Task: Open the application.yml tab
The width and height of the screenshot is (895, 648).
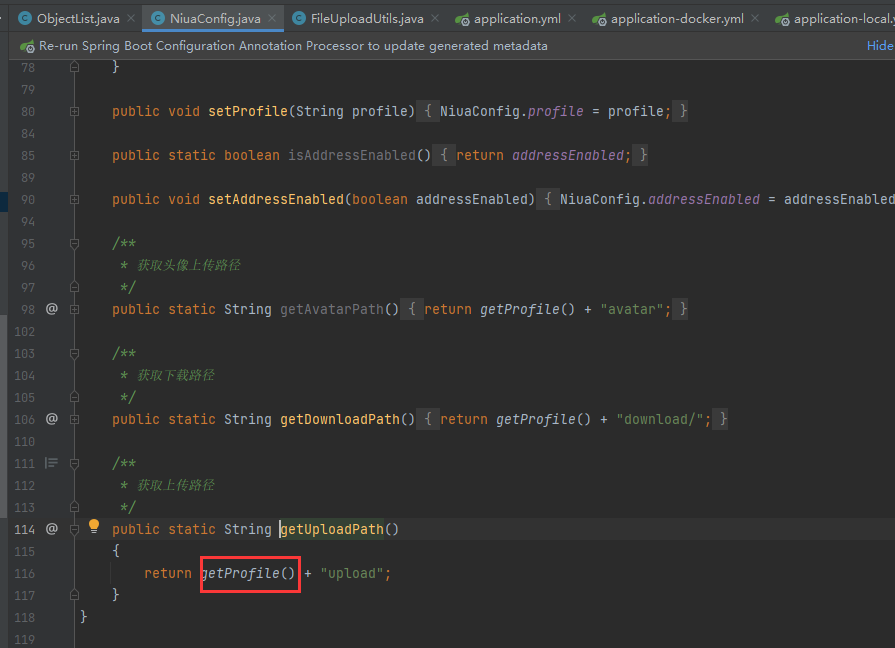Action: click(517, 19)
